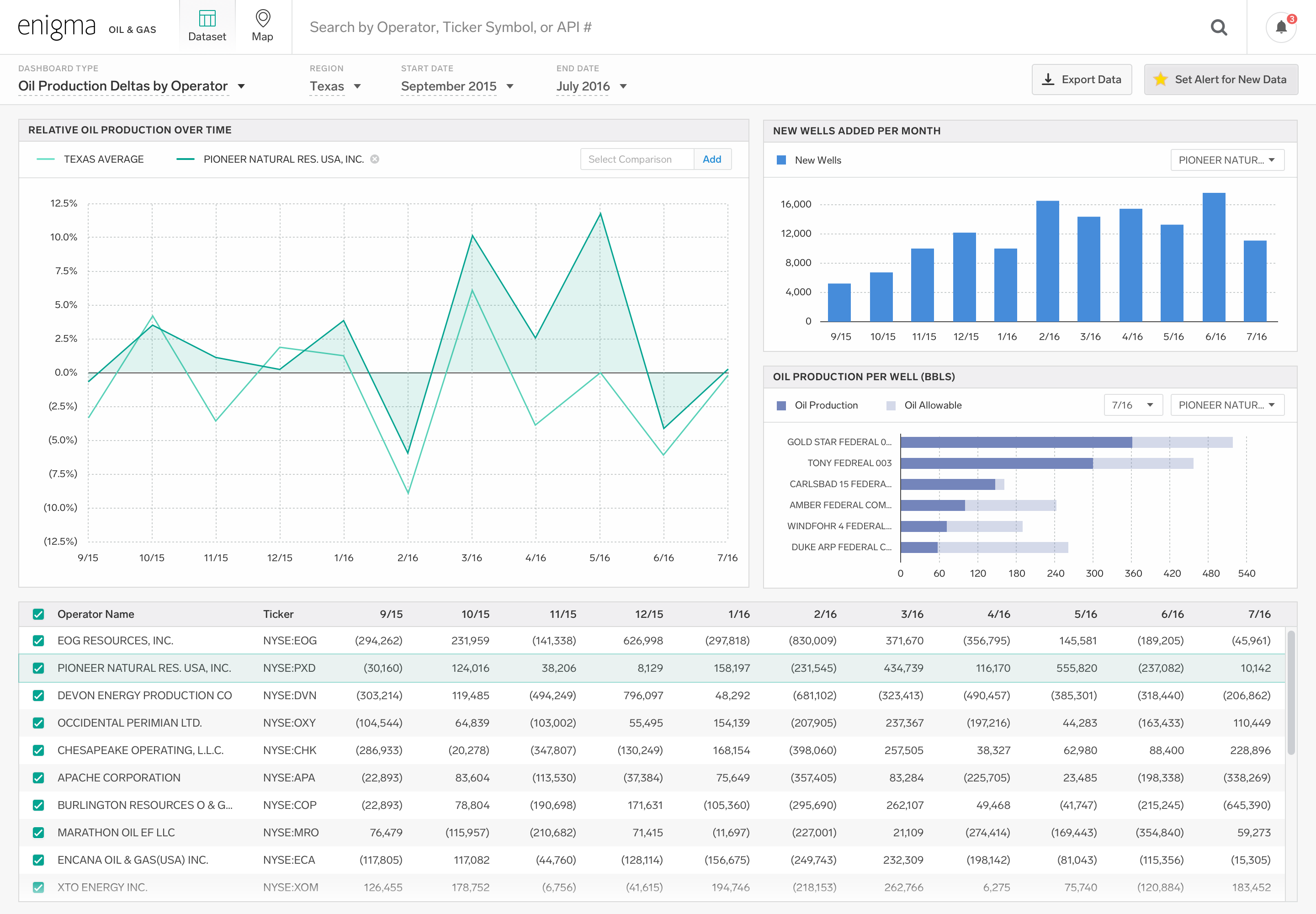This screenshot has height=914, width=1316.
Task: Click the NYSE:EOG ticker cell
Action: coord(290,641)
